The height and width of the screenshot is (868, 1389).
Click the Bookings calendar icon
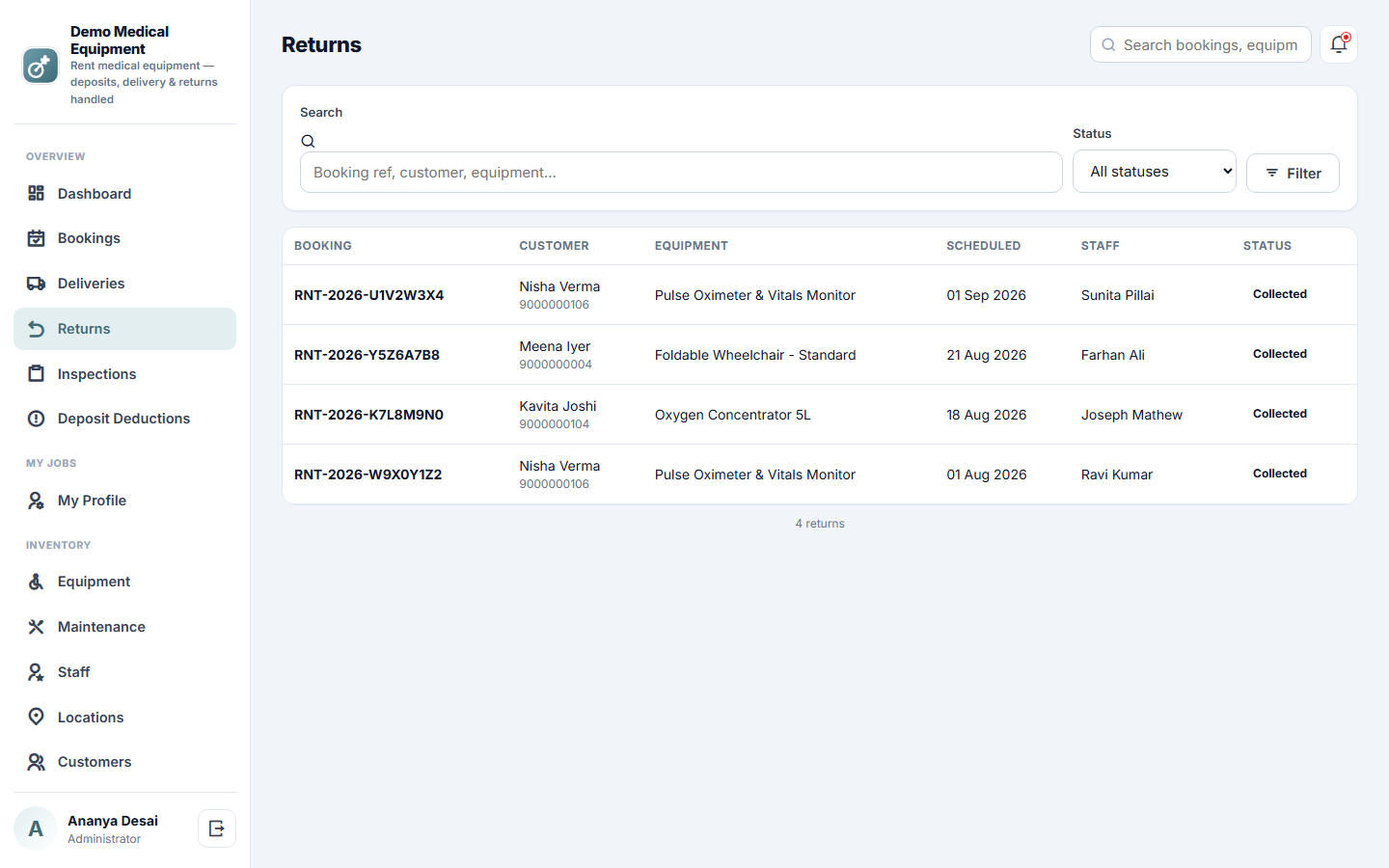(x=37, y=238)
